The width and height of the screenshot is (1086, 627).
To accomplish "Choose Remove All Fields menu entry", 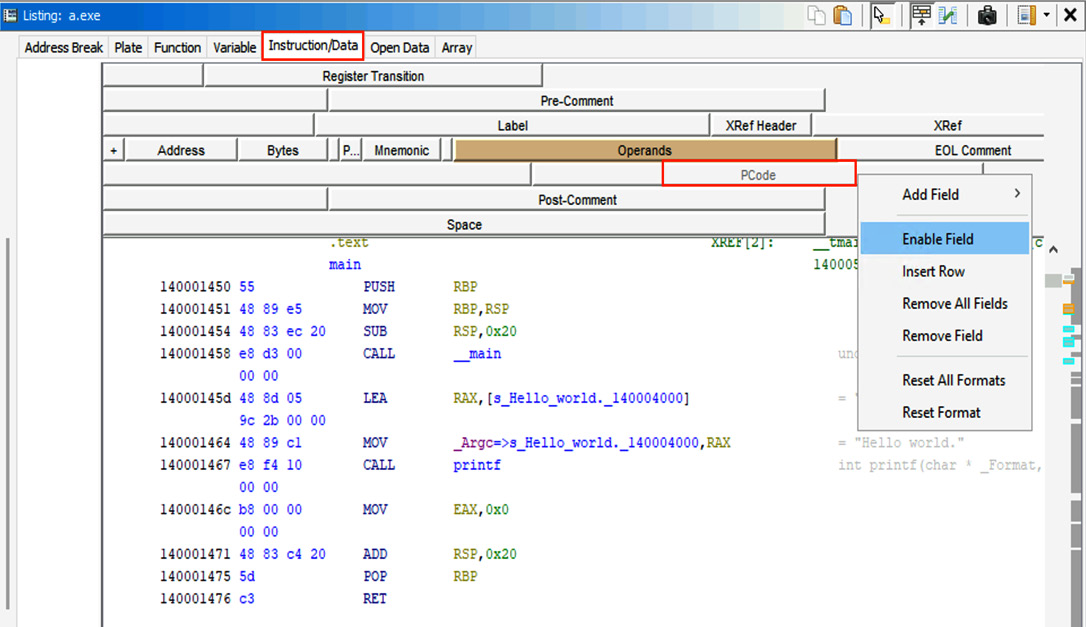I will tap(954, 303).
